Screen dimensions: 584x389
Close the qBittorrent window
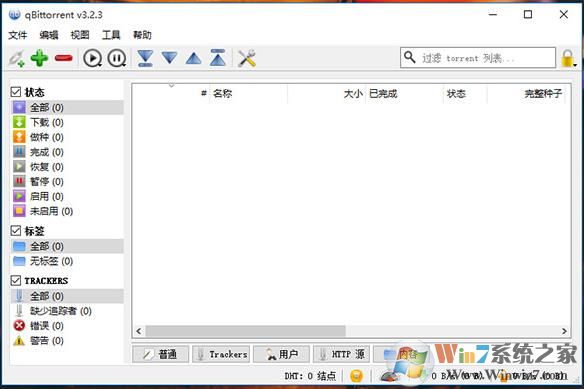(x=564, y=15)
